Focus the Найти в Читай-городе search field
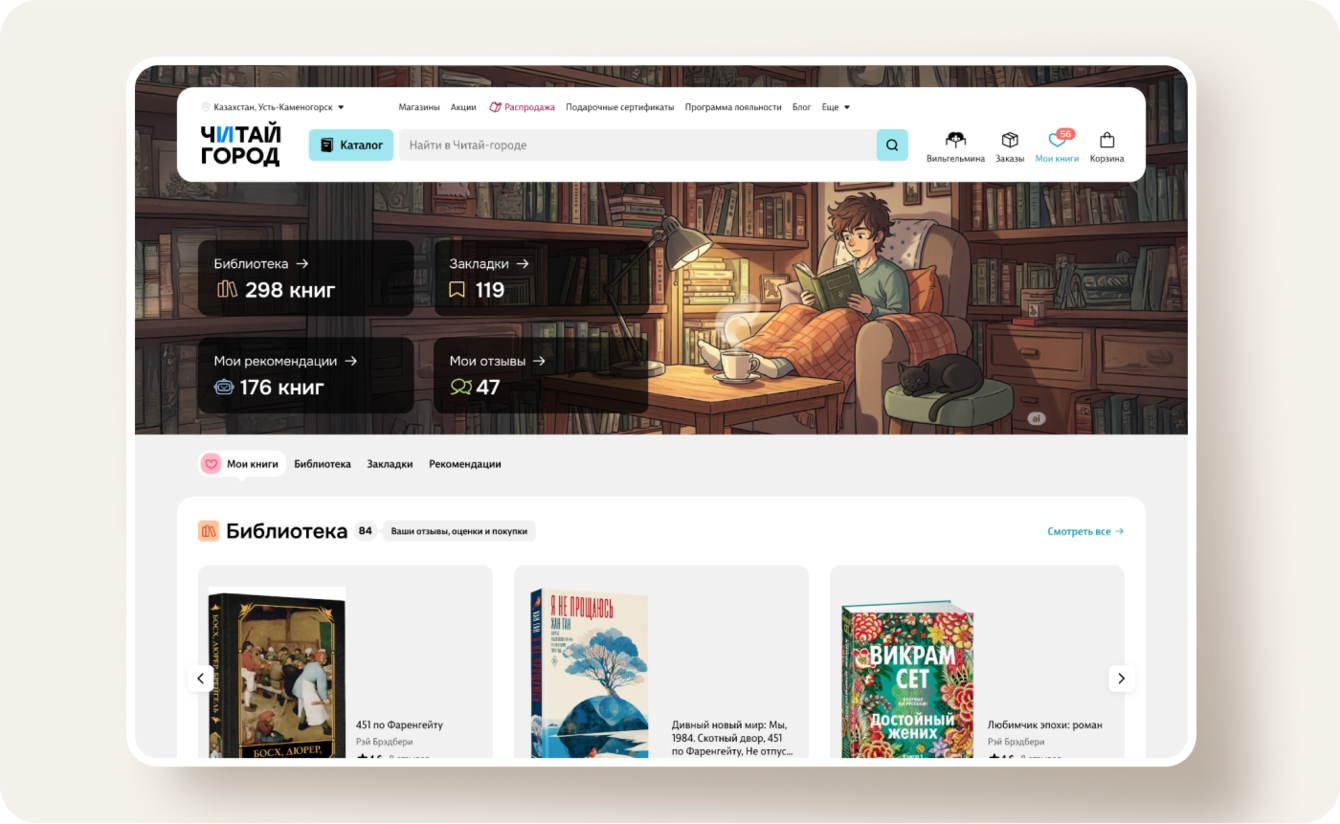 tap(638, 145)
